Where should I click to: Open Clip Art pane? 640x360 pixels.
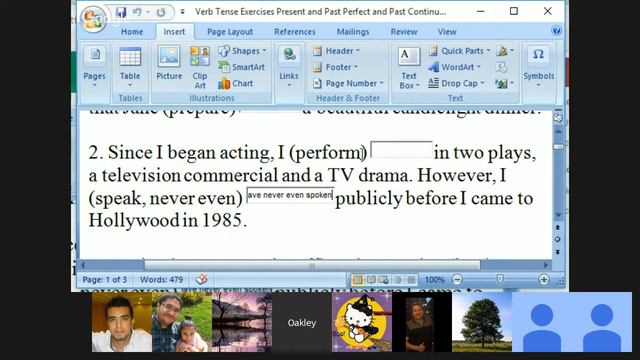(x=200, y=67)
